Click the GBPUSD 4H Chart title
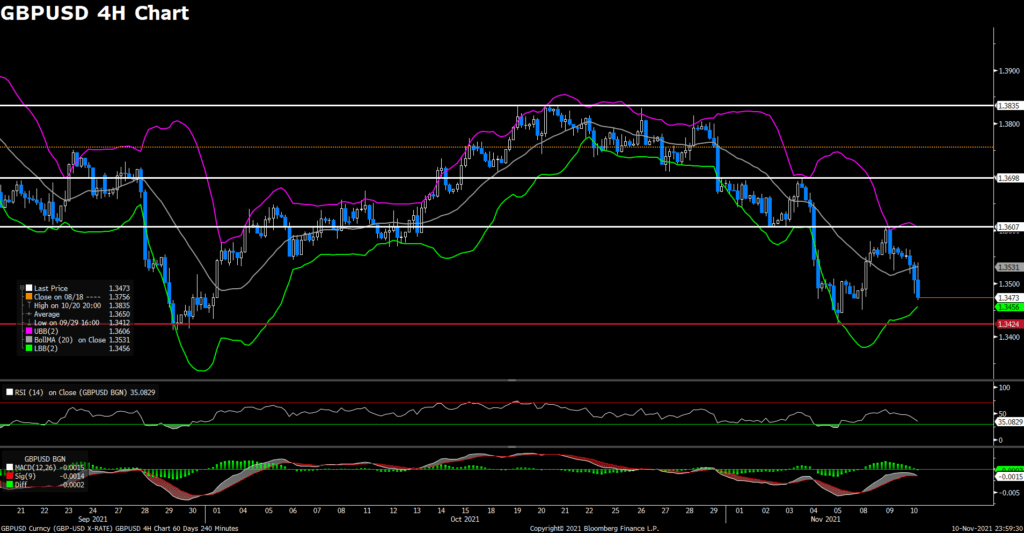 coord(95,13)
